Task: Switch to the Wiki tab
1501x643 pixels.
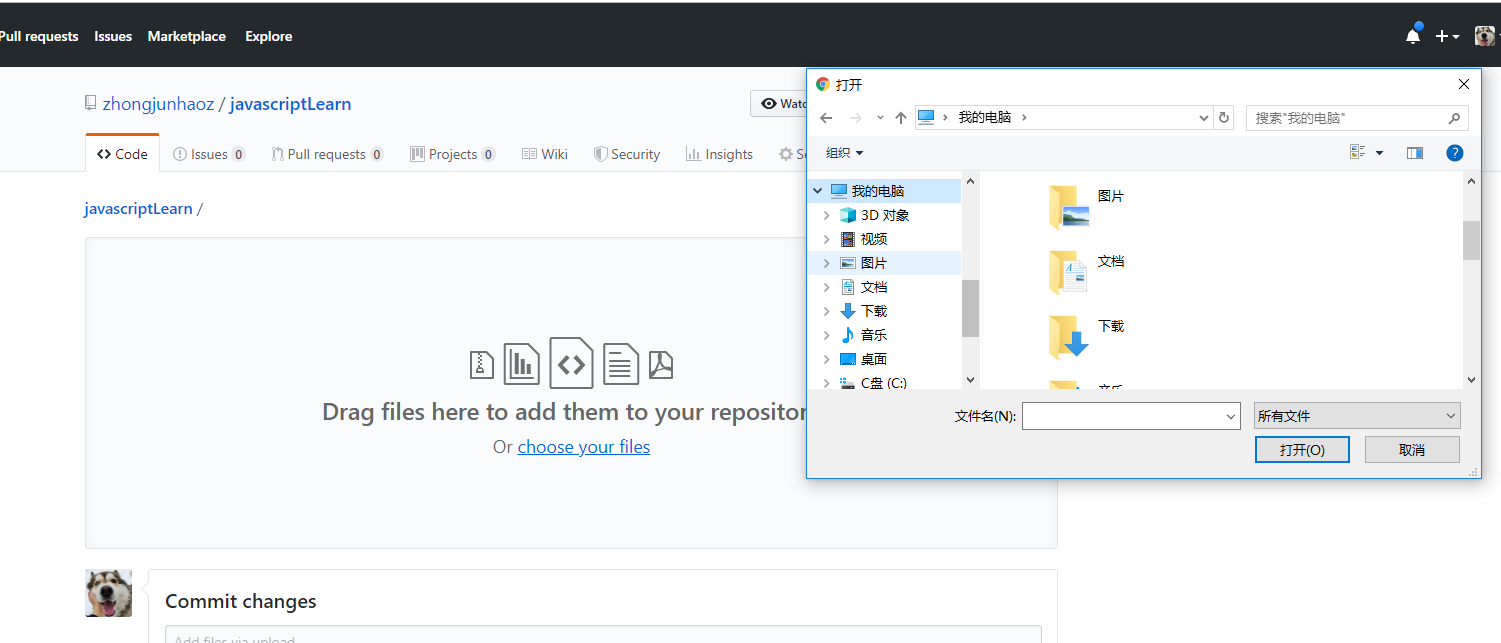Action: pos(545,154)
